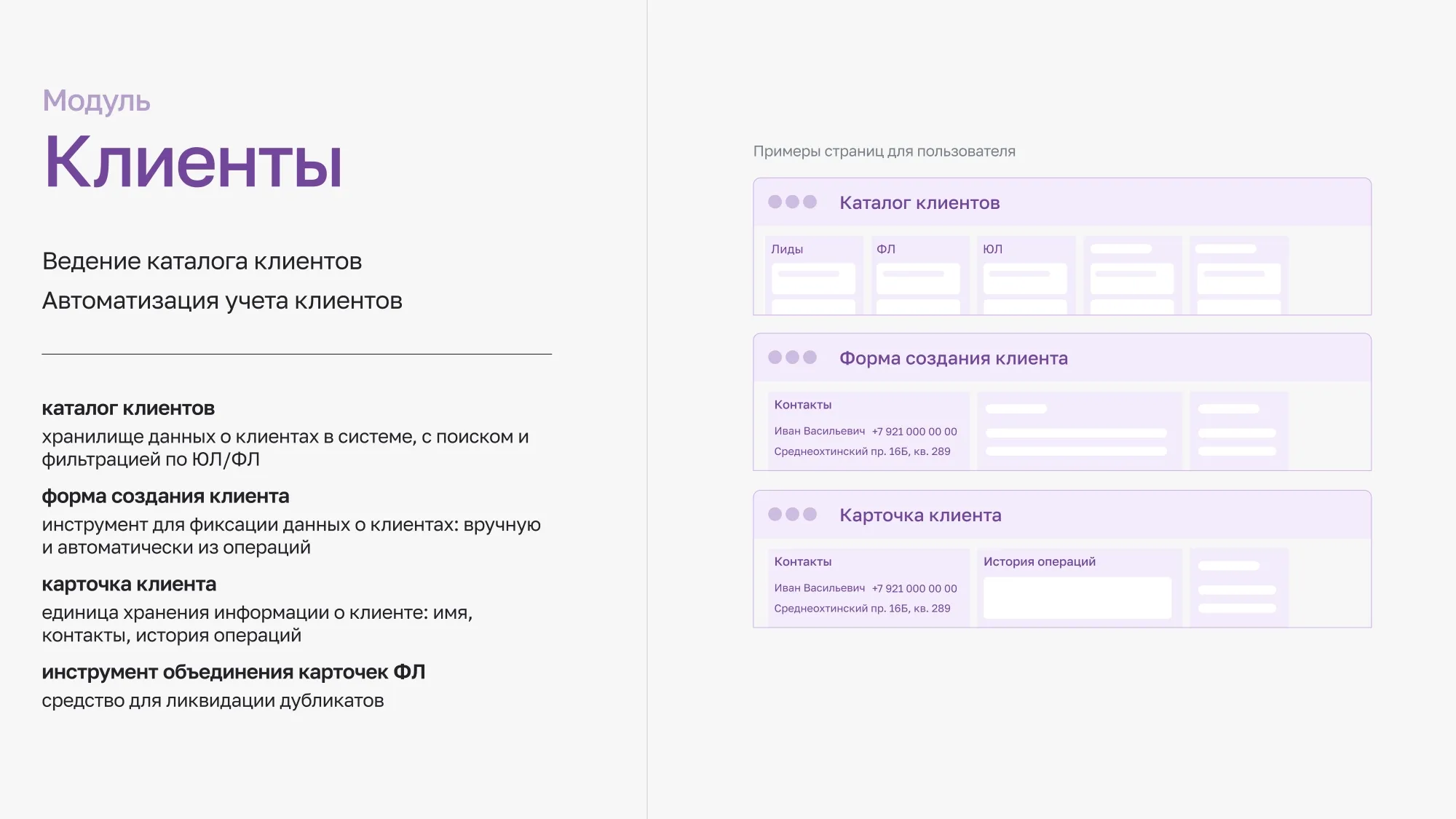This screenshot has height=819, width=1456.
Task: Open the ЮЛ tab in Каталог клиентов
Action: coord(994,248)
